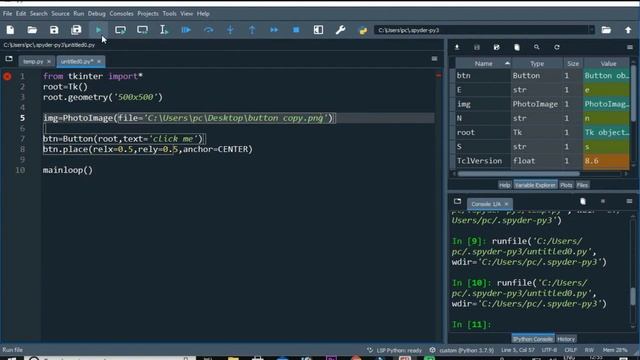The image size is (640, 360).
Task: Open the Edit menu
Action: pos(21,13)
